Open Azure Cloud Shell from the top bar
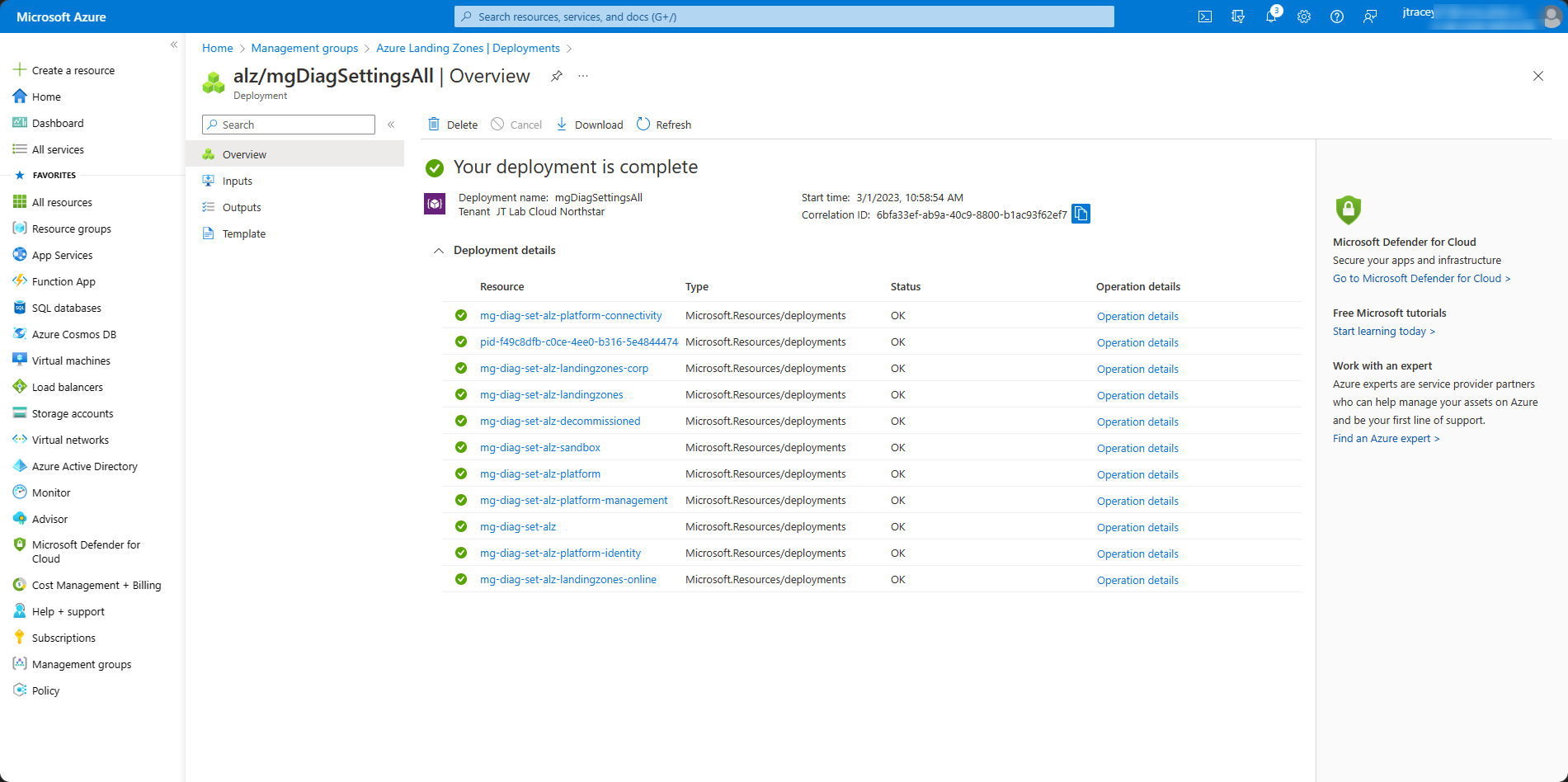 pyautogui.click(x=1204, y=16)
